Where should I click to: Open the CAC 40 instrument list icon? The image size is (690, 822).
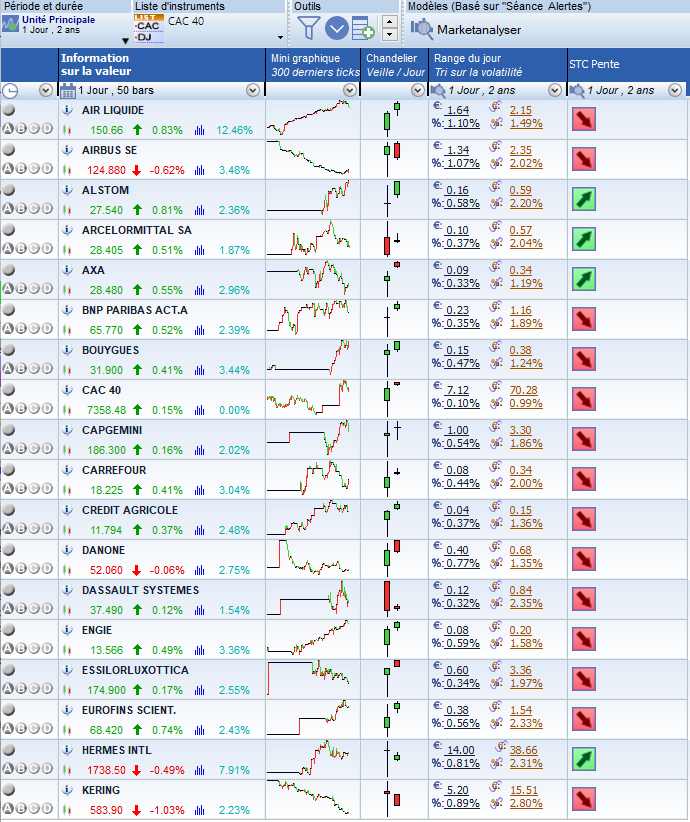click(148, 29)
